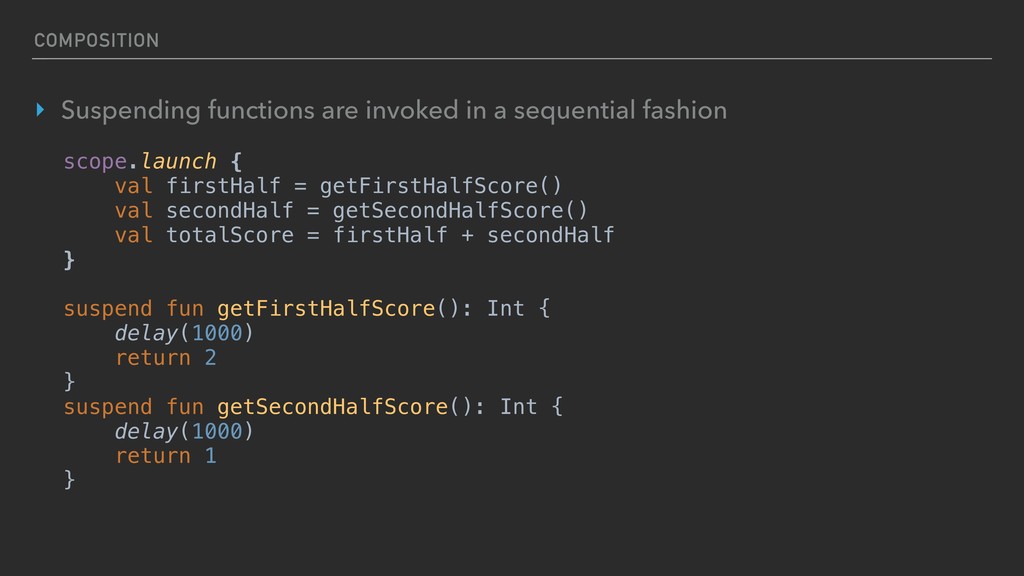Click the italic launch keyword
Viewport: 1024px width, 576px height.
pyautogui.click(x=178, y=161)
